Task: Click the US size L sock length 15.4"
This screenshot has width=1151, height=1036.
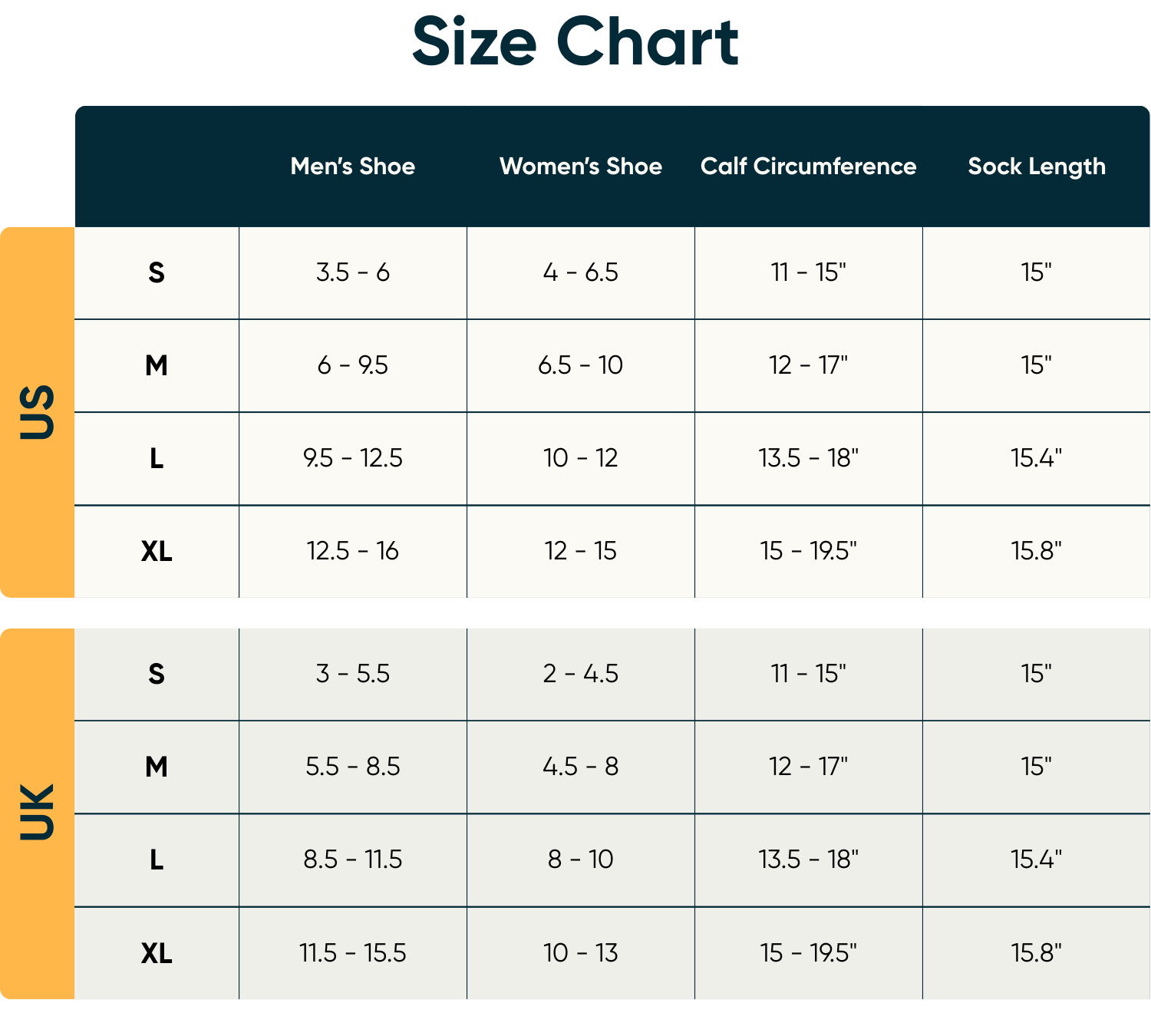Action: [1037, 458]
